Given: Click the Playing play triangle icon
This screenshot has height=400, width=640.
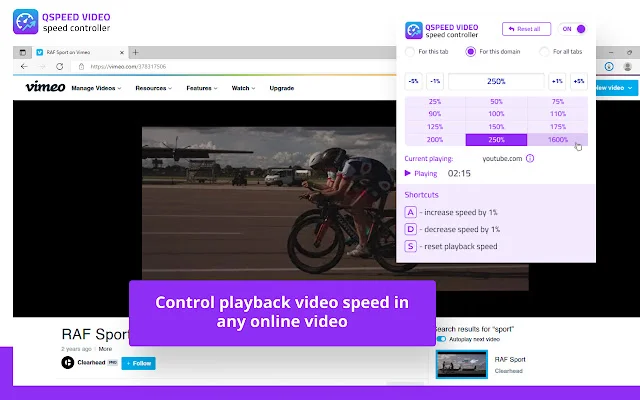Looking at the screenshot, I should pos(407,173).
